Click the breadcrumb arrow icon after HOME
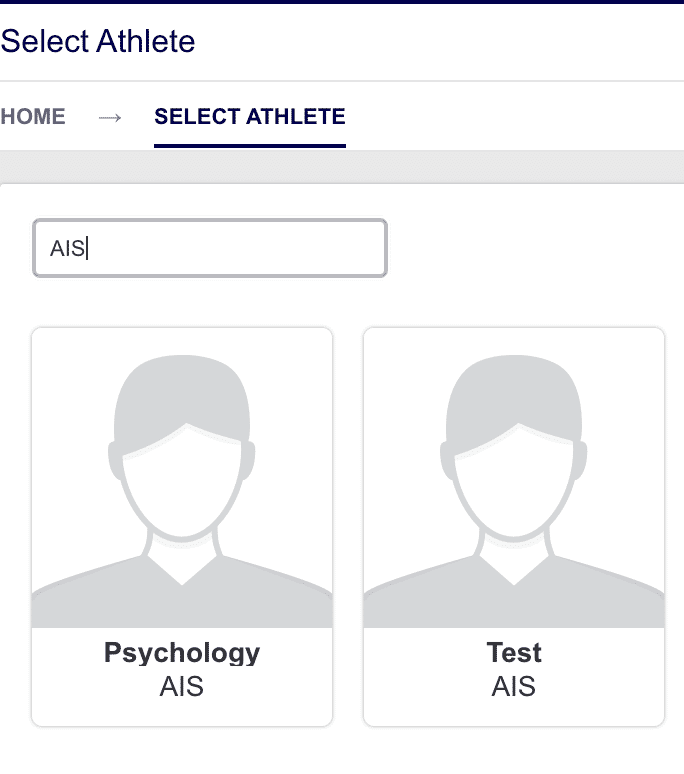 click(110, 117)
